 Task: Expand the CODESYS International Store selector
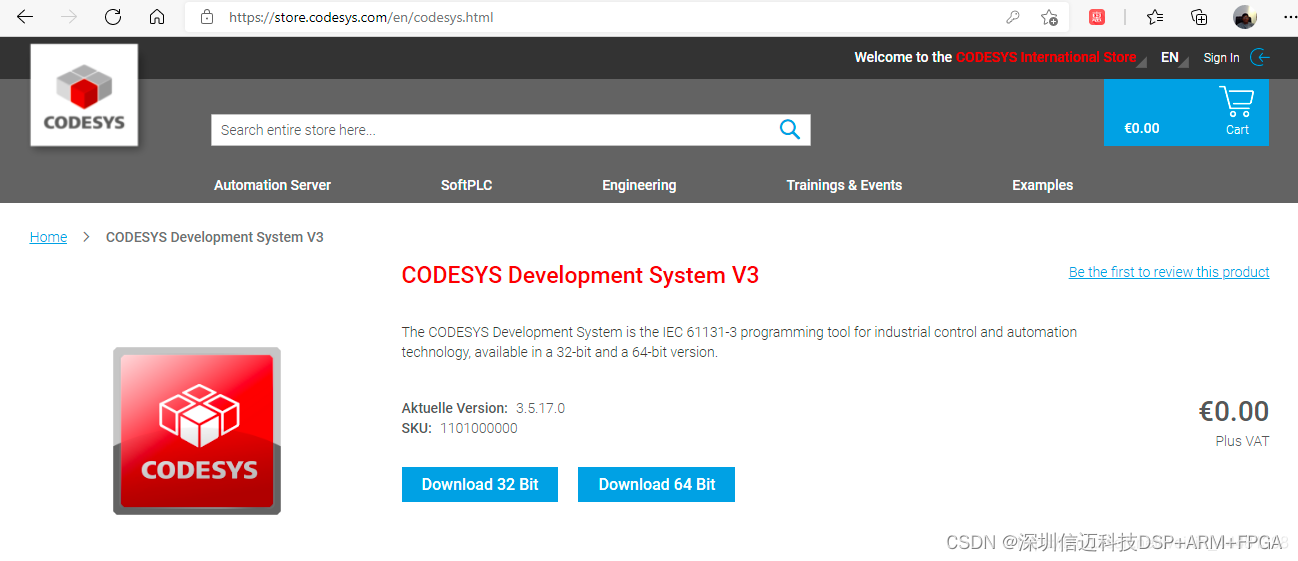pos(1046,58)
